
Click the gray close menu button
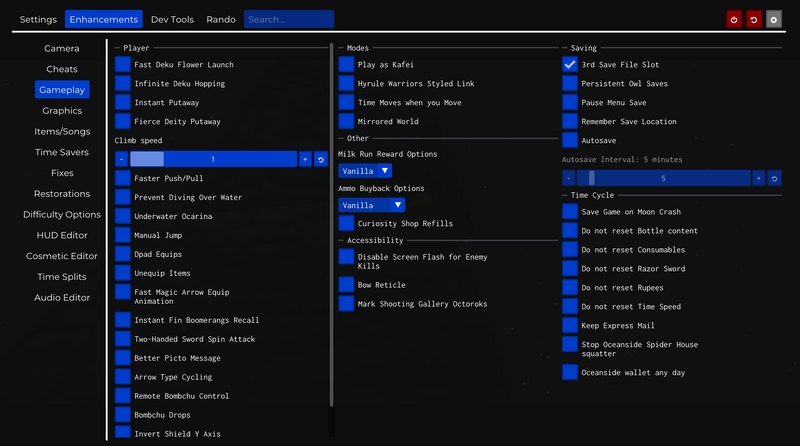(773, 19)
